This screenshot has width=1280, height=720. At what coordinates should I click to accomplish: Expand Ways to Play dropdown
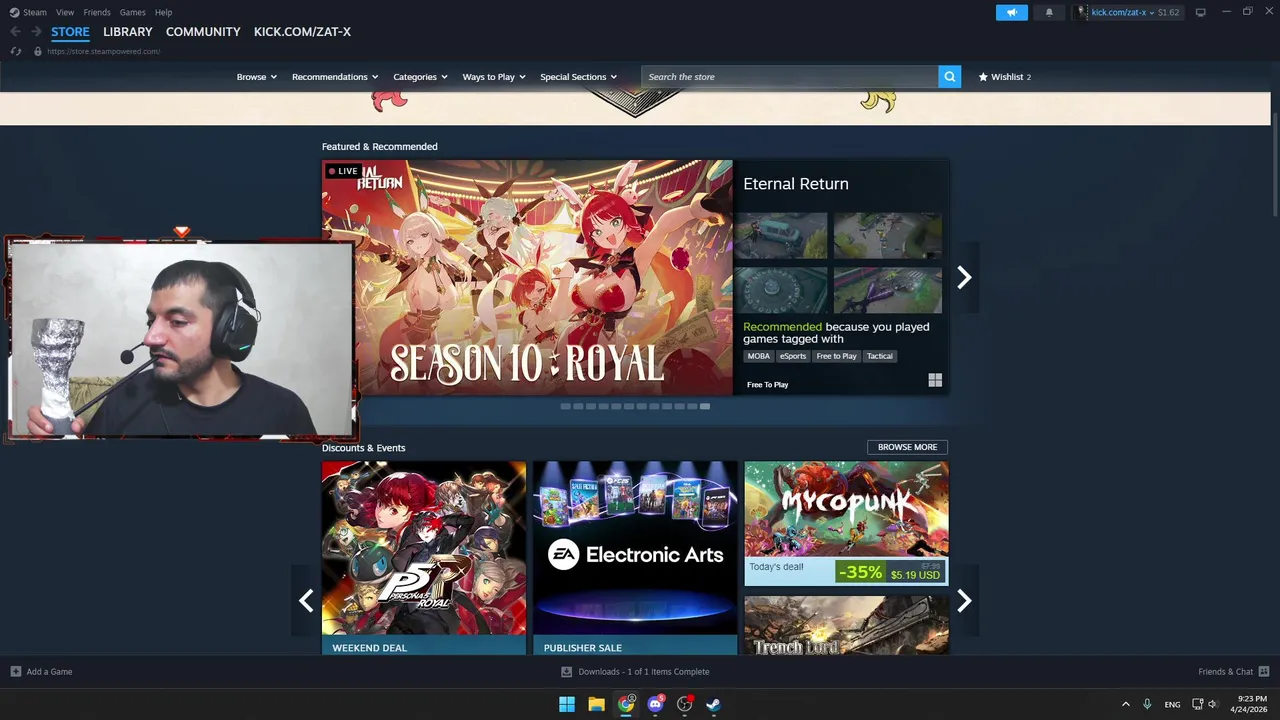494,77
